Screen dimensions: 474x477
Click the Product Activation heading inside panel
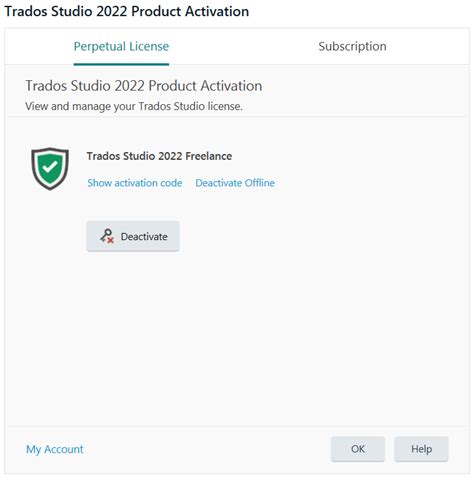pyautogui.click(x=144, y=86)
